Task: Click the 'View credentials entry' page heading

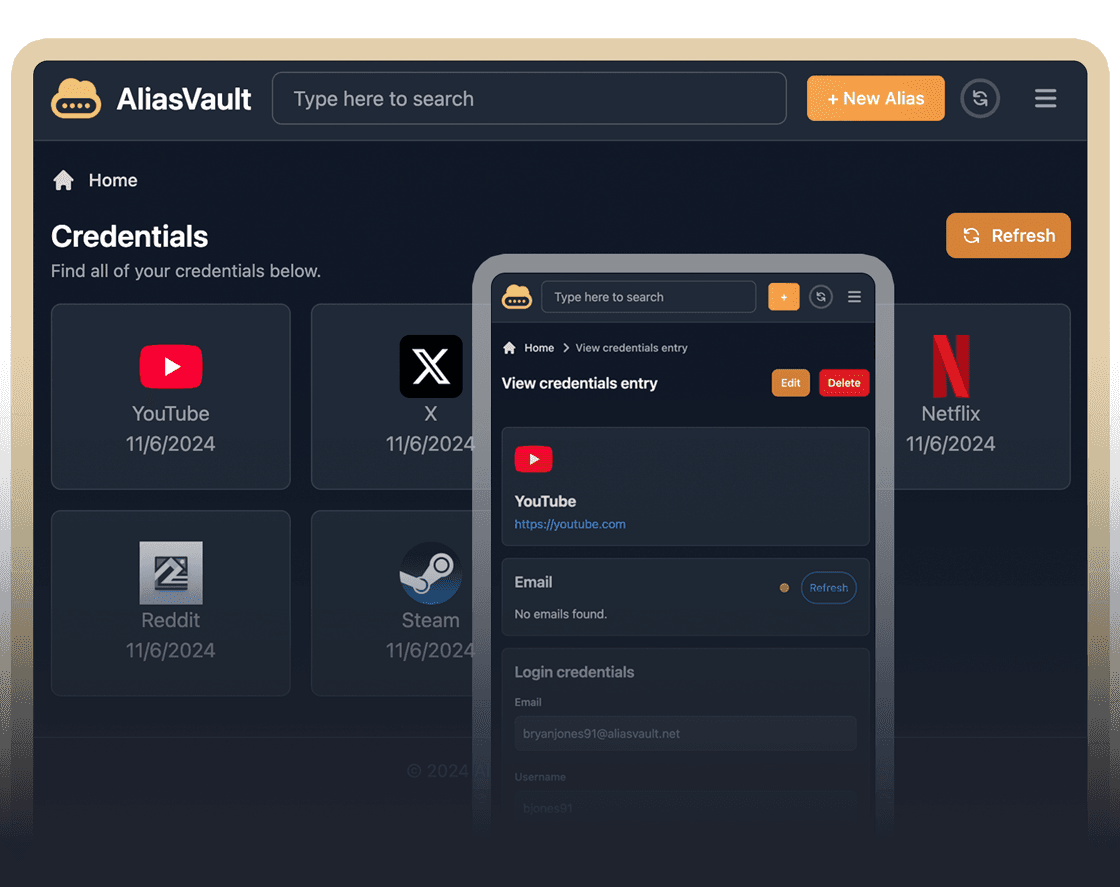Action: [x=579, y=384]
